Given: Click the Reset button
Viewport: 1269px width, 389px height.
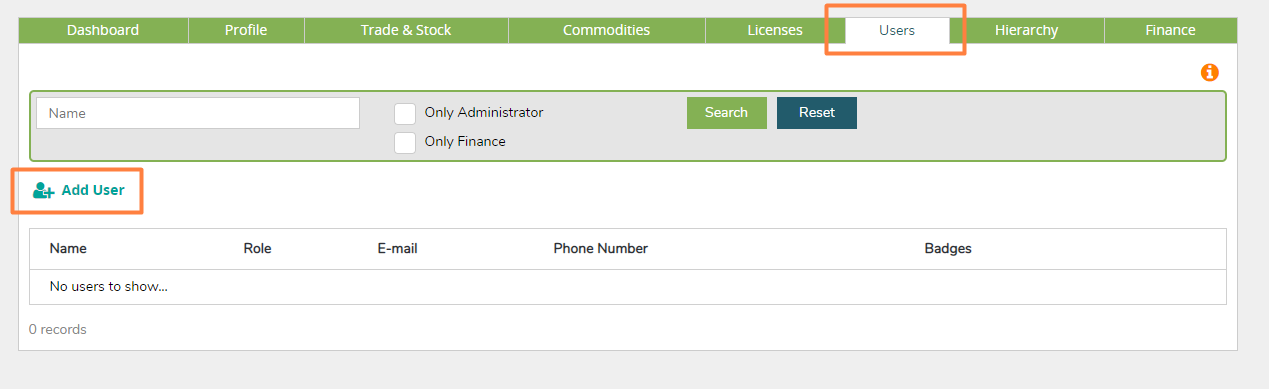Looking at the screenshot, I should [817, 113].
